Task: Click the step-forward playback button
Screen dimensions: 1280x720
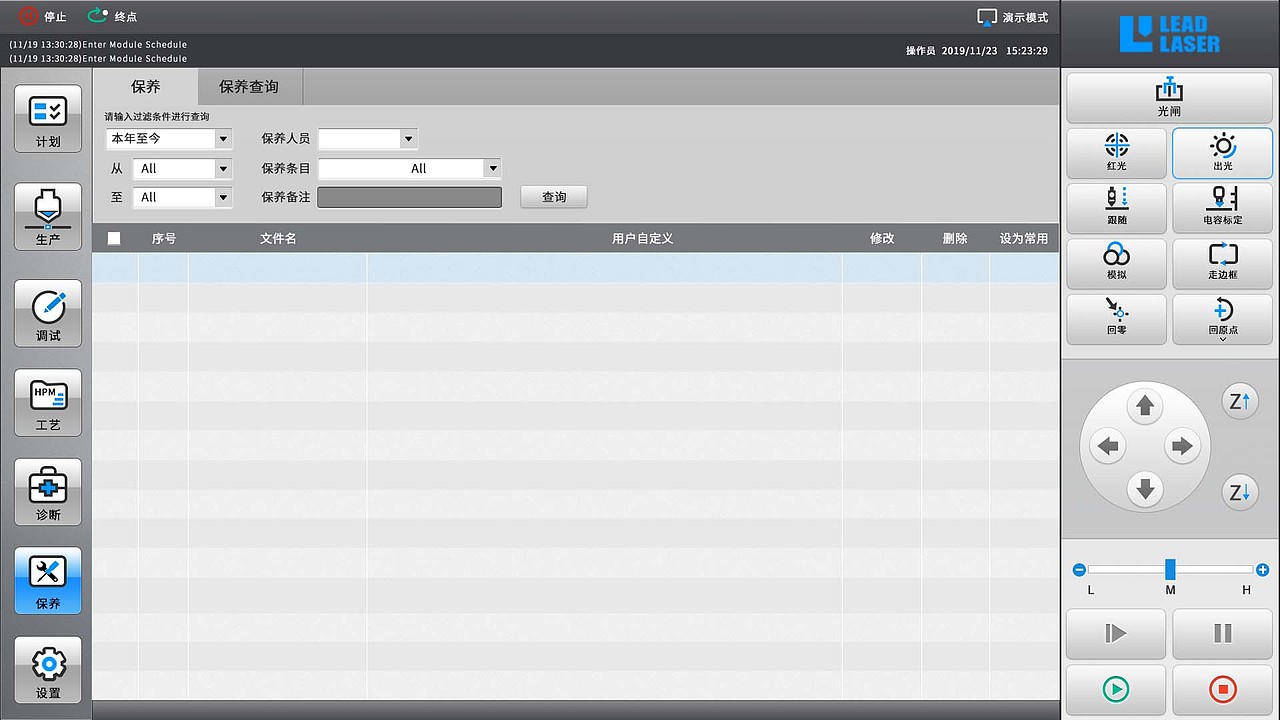Action: 1116,633
